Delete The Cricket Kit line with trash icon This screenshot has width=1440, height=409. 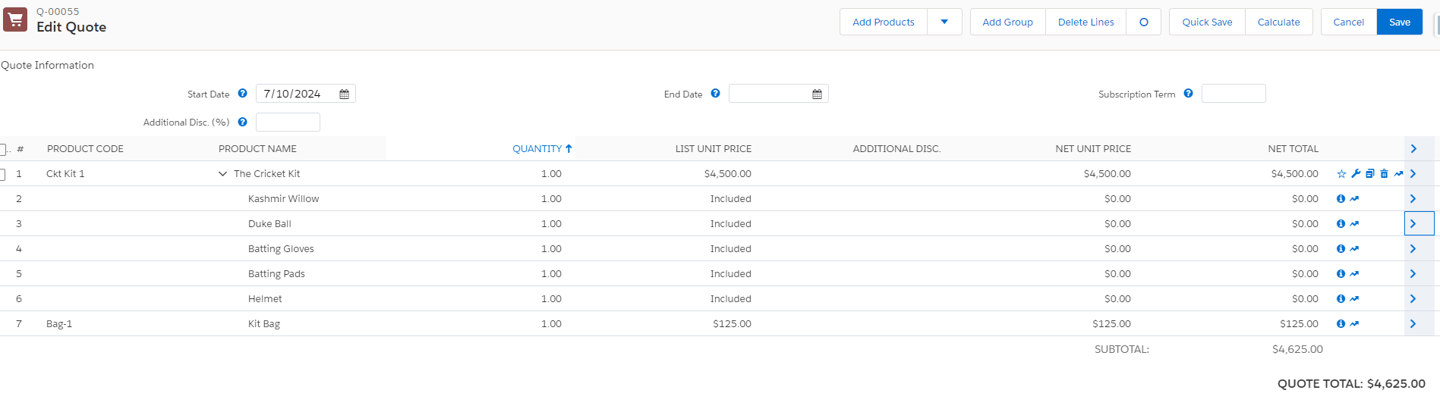point(1384,174)
